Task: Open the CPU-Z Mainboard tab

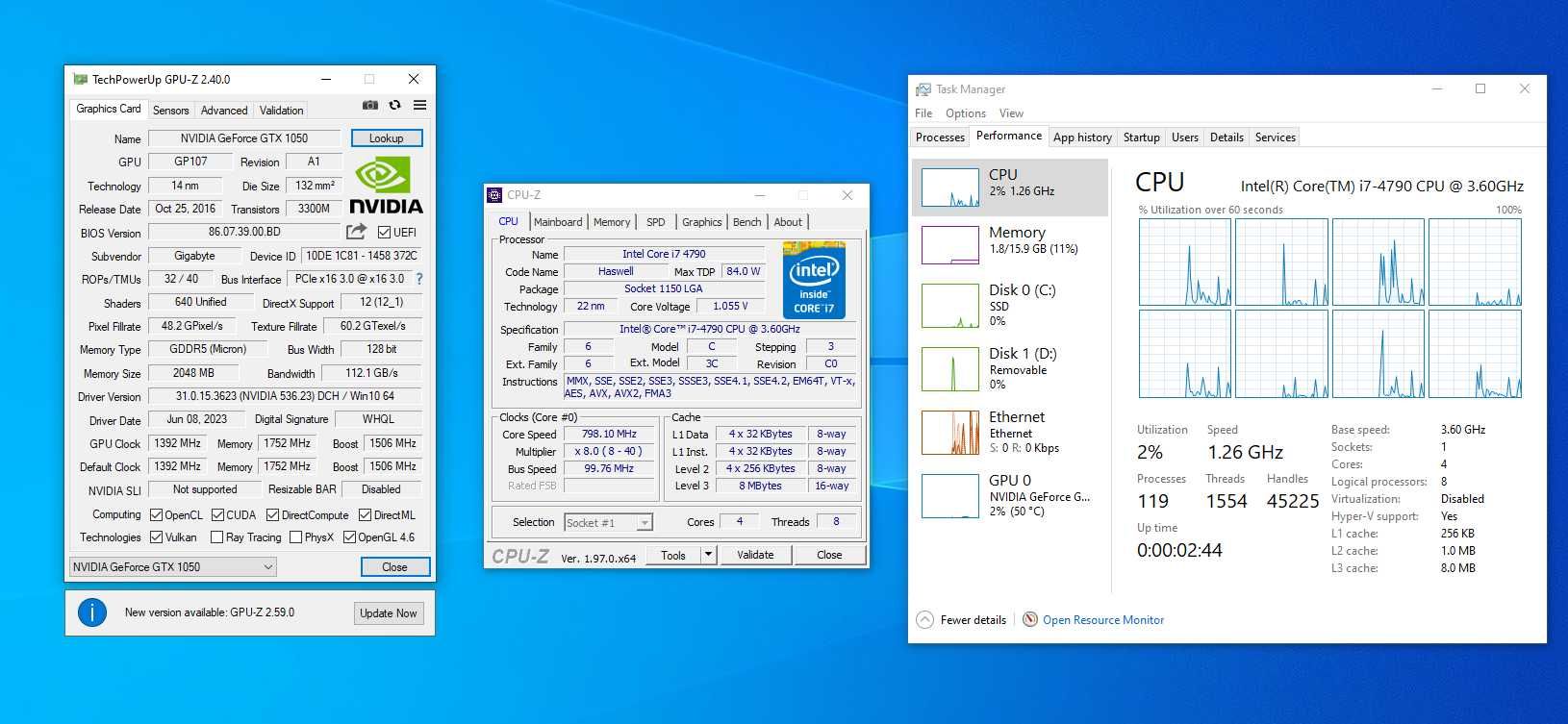Action: [558, 221]
